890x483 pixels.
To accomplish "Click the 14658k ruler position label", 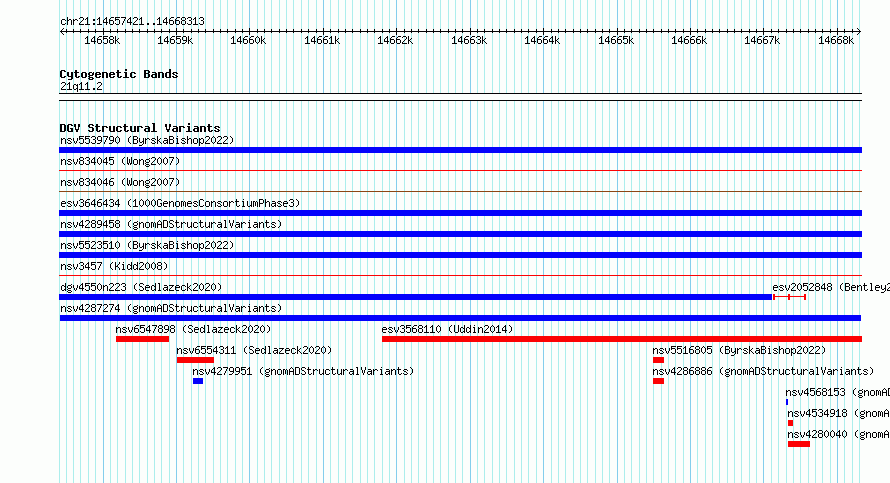I will (102, 40).
